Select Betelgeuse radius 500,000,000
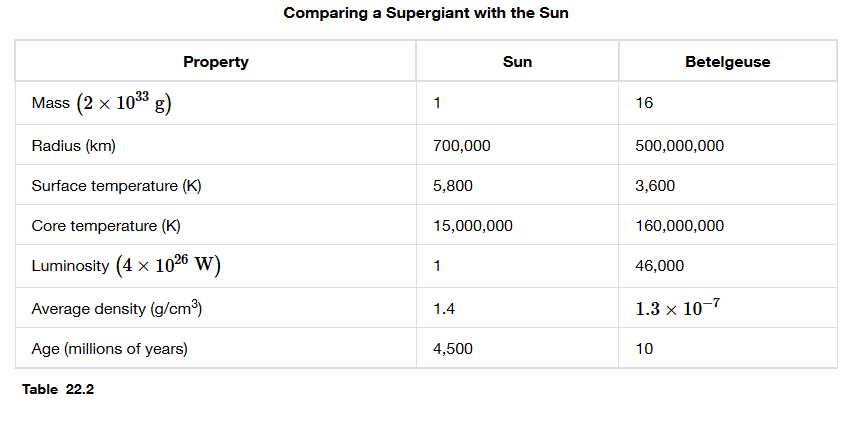851x426 pixels. [679, 145]
